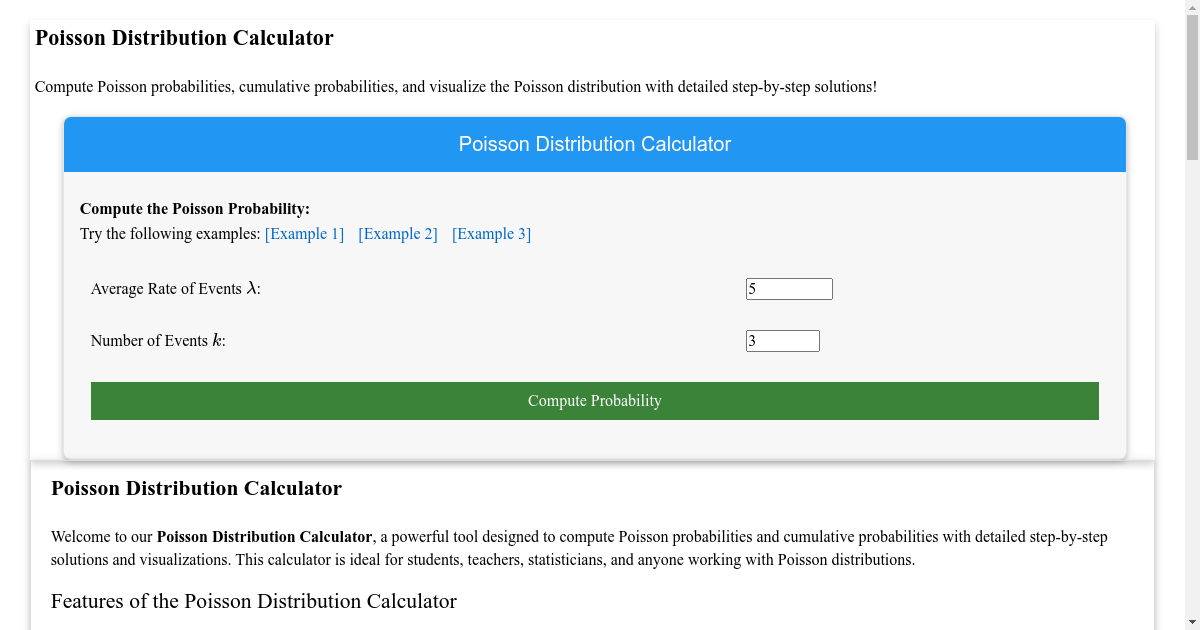Load the Example 1 preset
The width and height of the screenshot is (1200, 630).
tap(304, 233)
